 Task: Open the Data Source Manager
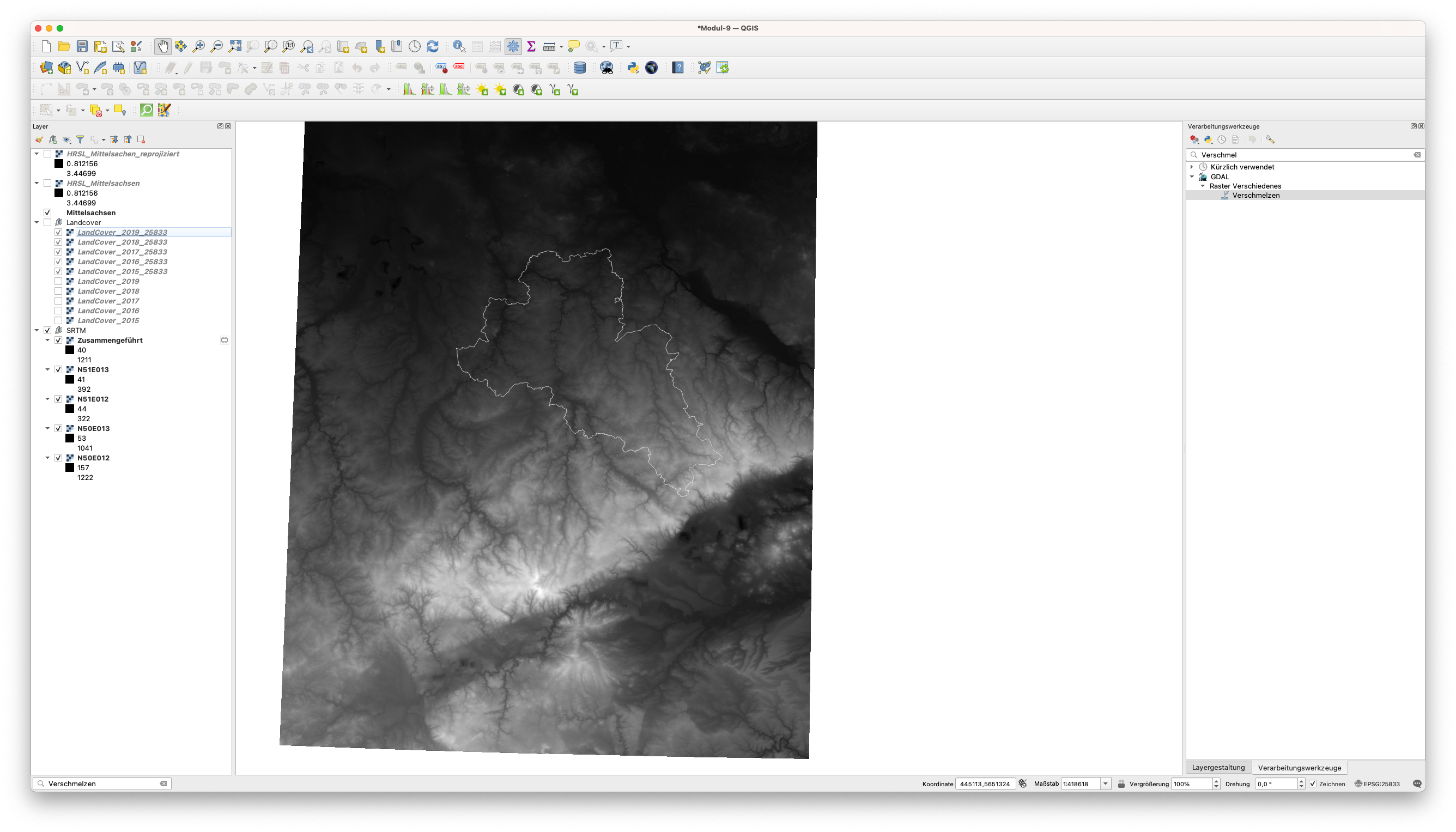click(46, 68)
